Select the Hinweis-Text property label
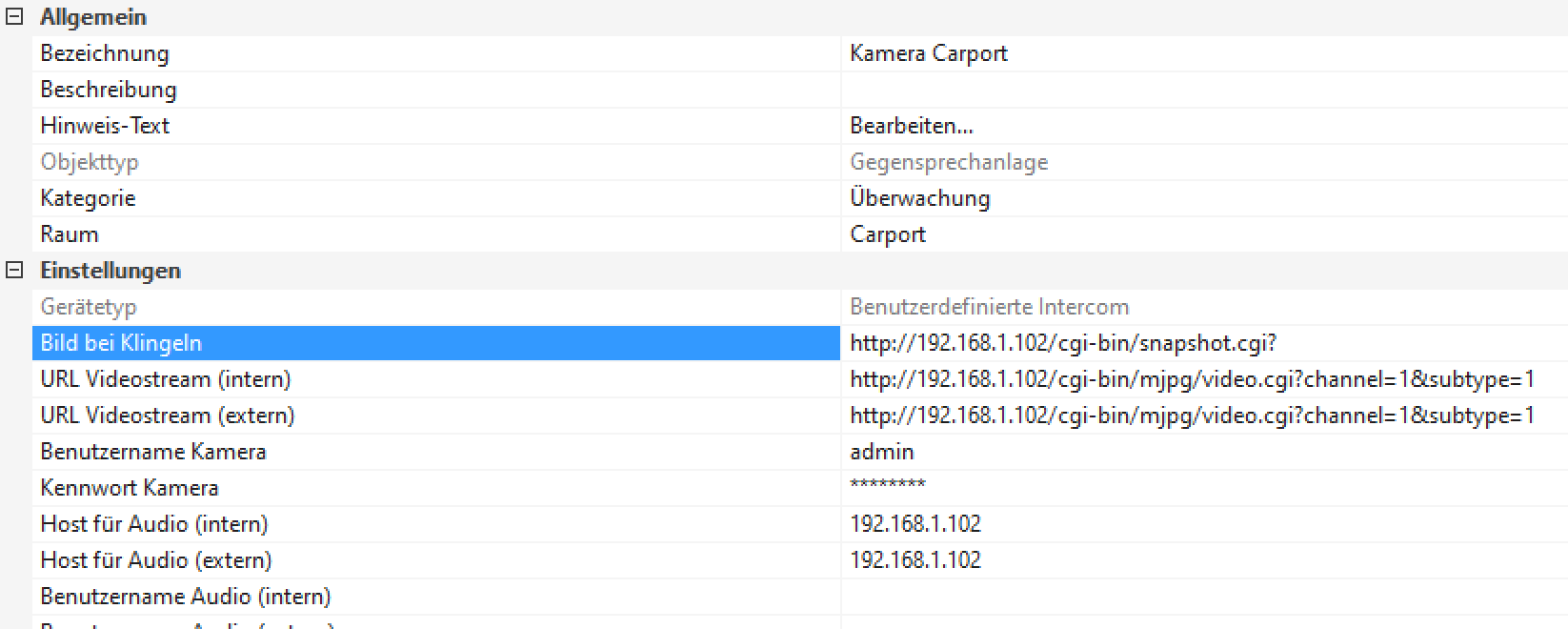The image size is (1568, 629). 105,126
